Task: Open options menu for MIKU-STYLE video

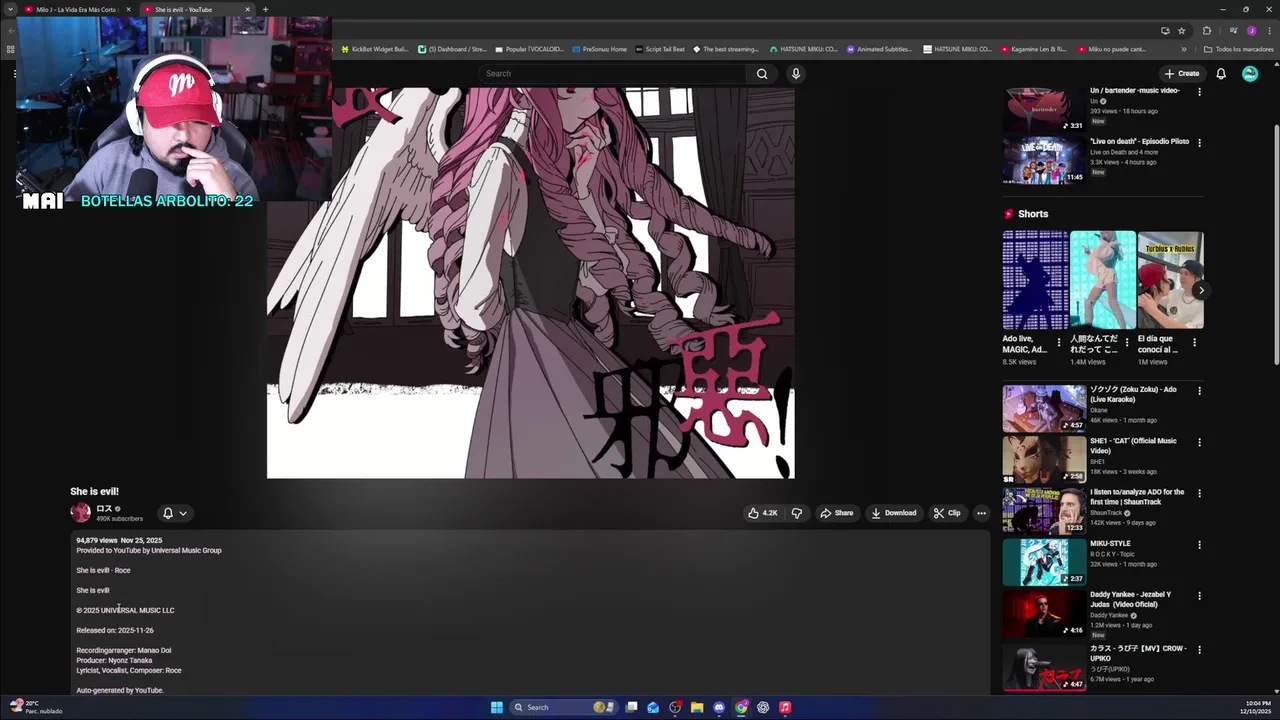Action: tap(1199, 545)
